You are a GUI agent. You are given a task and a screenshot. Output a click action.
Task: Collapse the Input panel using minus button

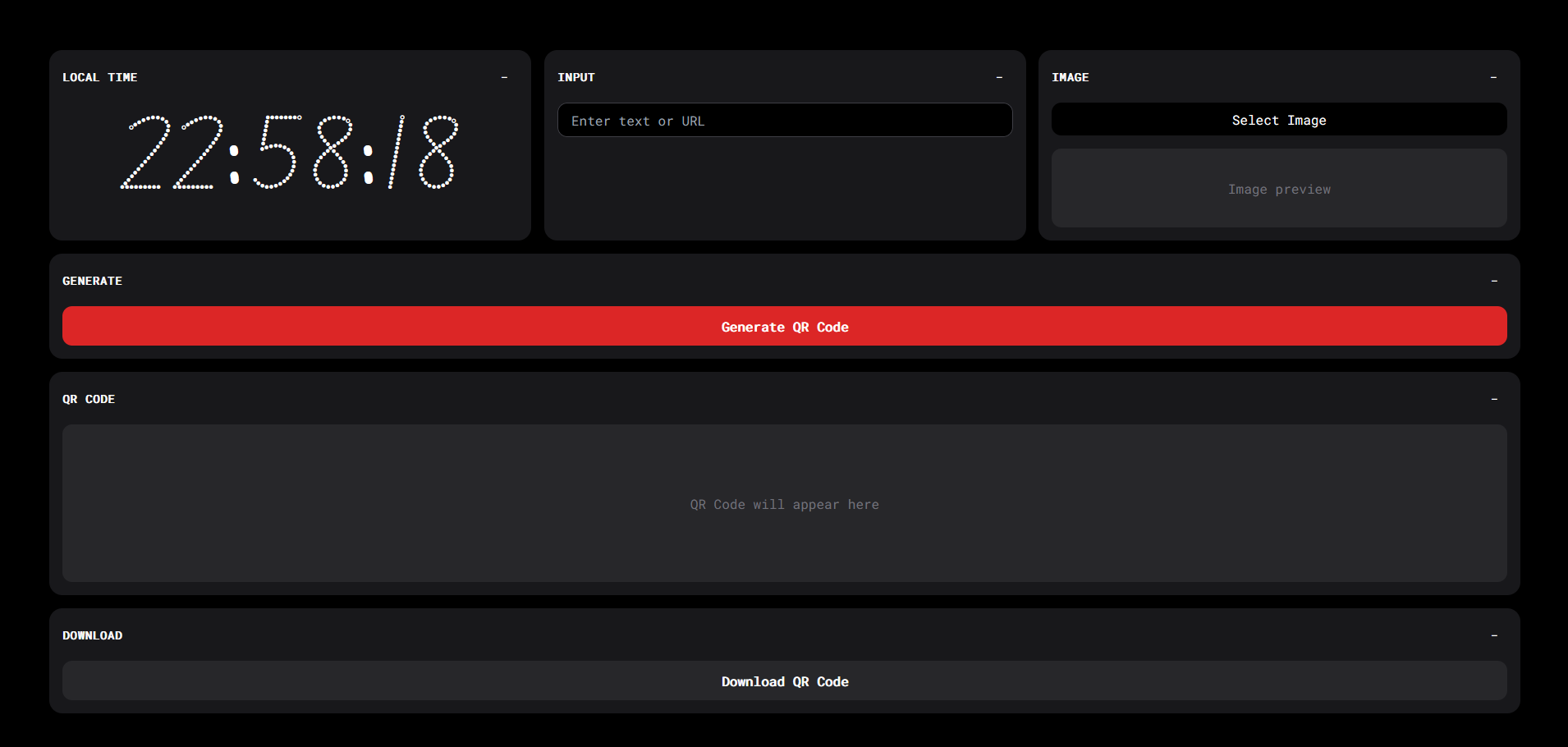[x=999, y=77]
